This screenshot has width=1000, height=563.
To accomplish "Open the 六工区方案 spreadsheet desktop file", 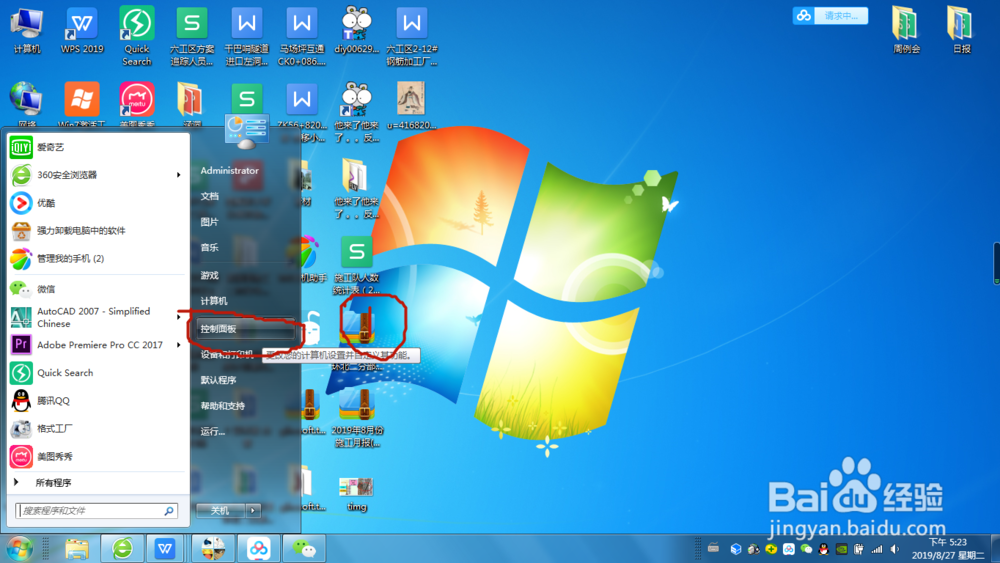I will (x=192, y=36).
